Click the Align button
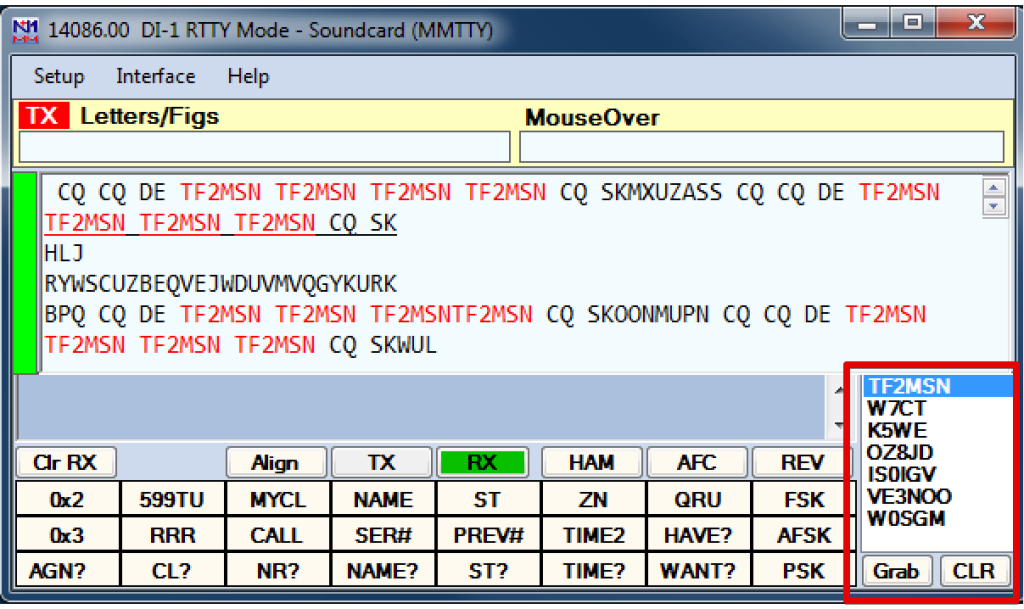This screenshot has height=609, width=1024. coord(275,463)
